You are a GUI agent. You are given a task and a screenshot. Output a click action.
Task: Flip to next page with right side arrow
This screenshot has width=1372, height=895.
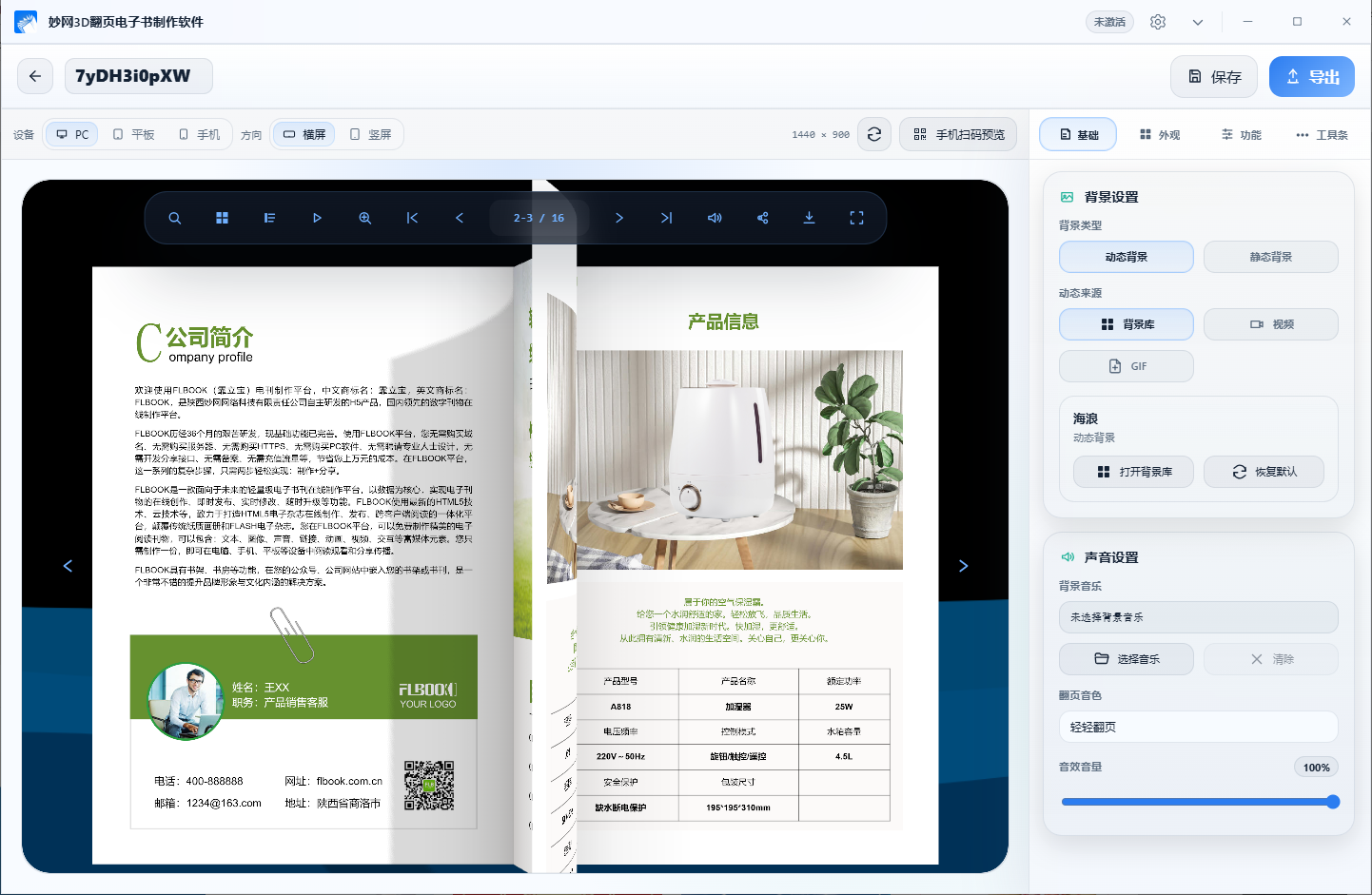point(963,566)
